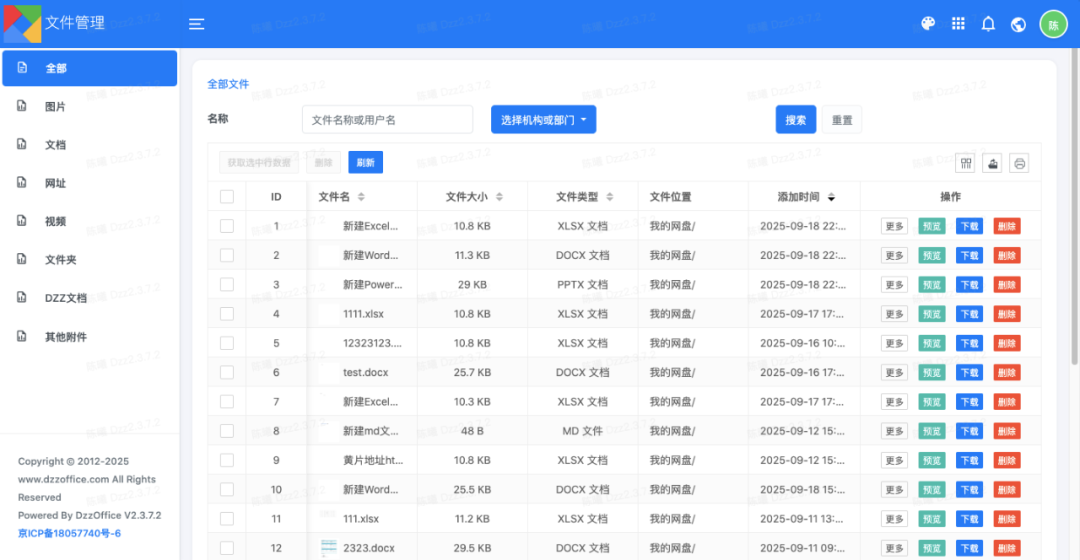
Task: Open the apps grid icon
Action: click(958, 24)
